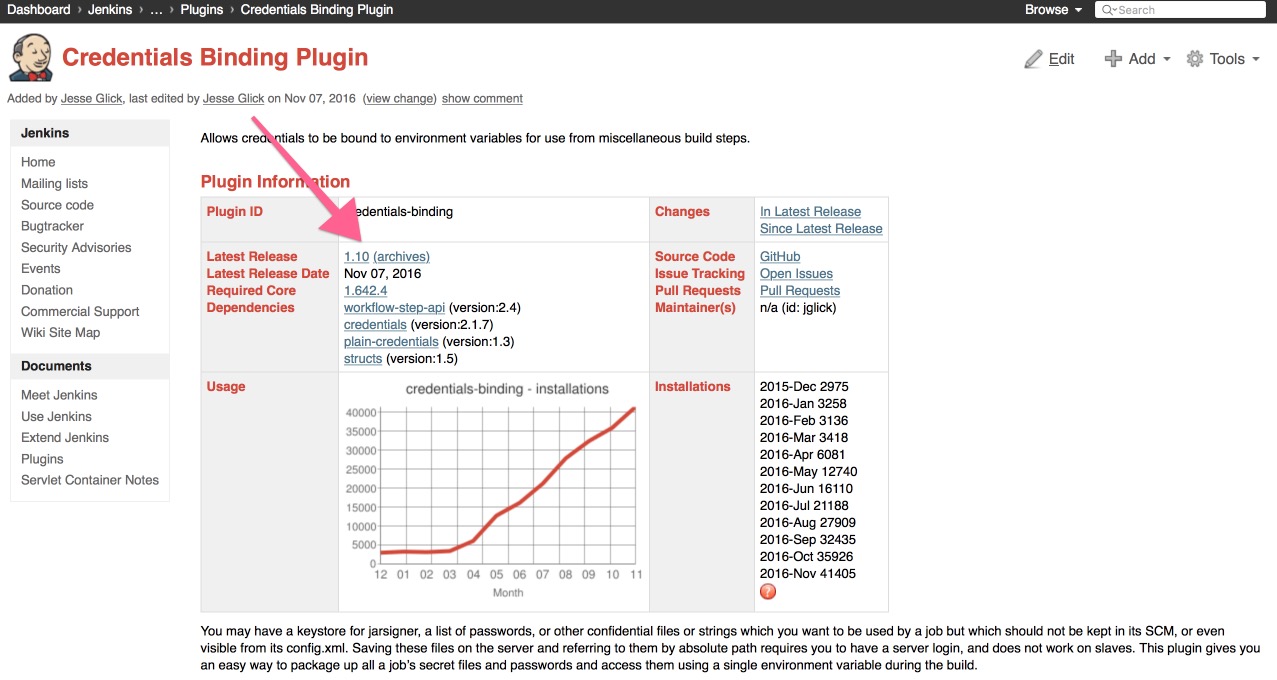
Task: Click the search magnifier icon
Action: pyautogui.click(x=1108, y=10)
